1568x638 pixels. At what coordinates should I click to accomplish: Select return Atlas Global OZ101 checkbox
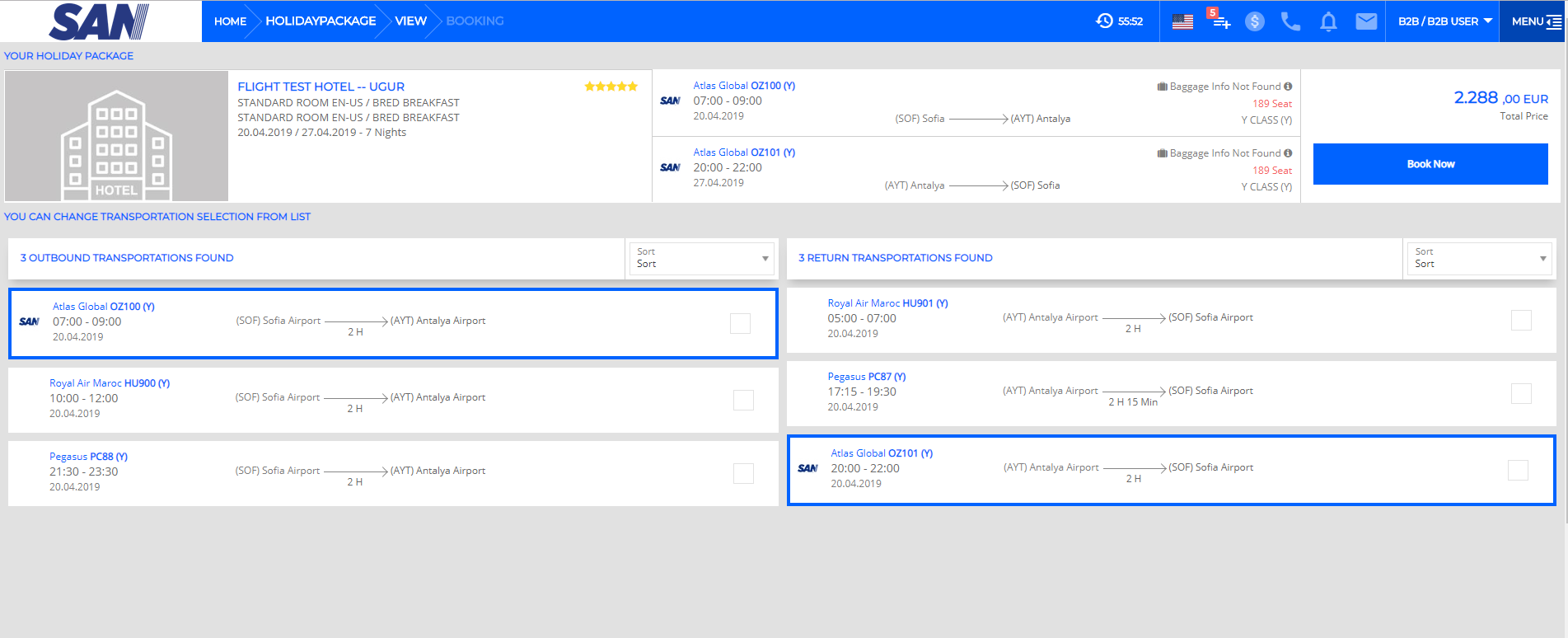[1518, 470]
